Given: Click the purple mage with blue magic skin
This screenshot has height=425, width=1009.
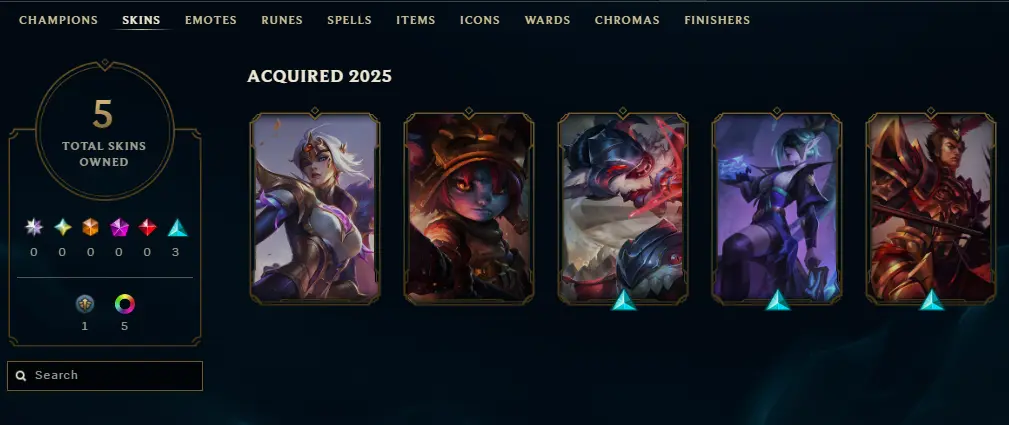Looking at the screenshot, I should (x=777, y=207).
